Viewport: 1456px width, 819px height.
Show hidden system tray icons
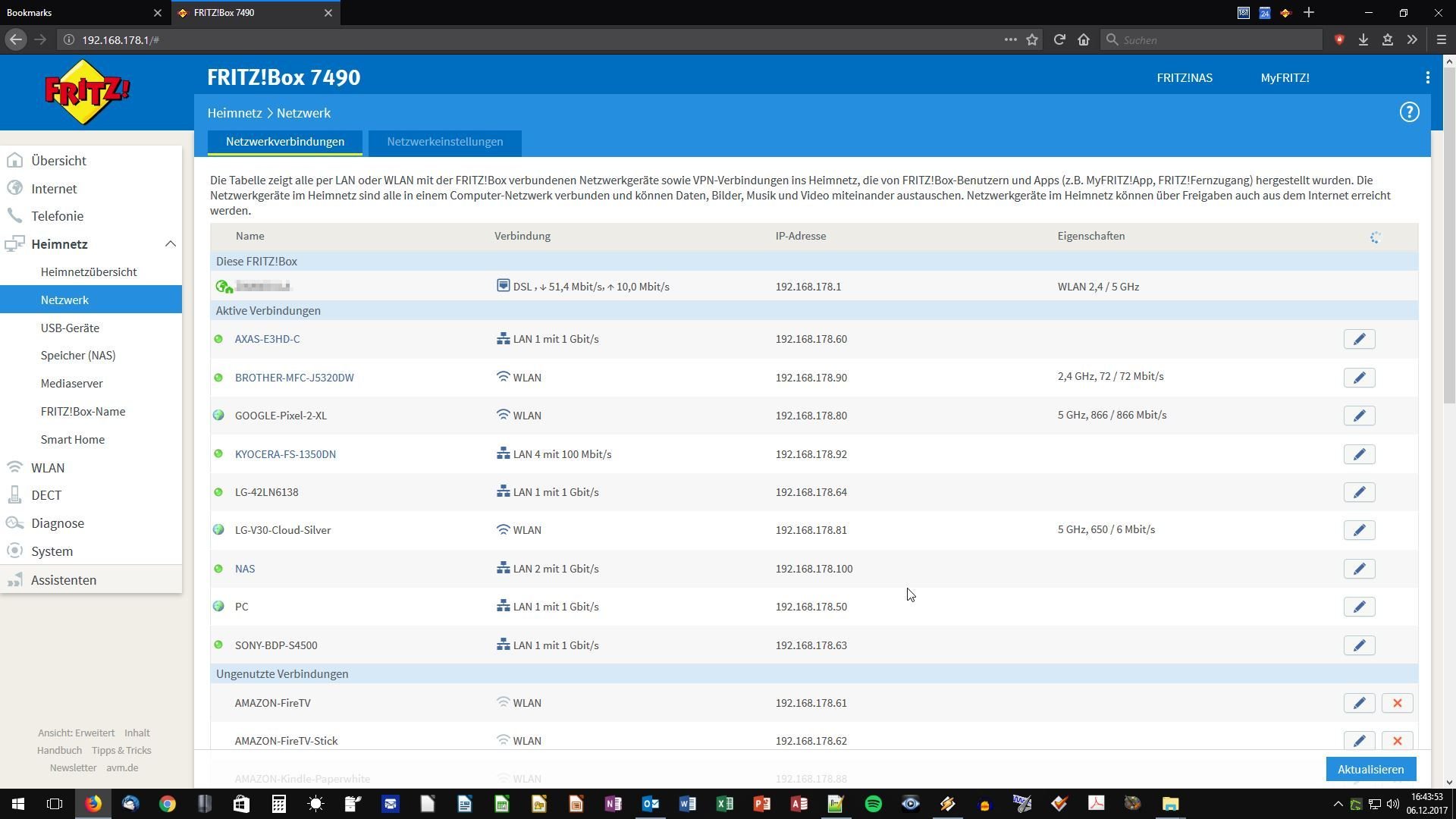tap(1338, 804)
